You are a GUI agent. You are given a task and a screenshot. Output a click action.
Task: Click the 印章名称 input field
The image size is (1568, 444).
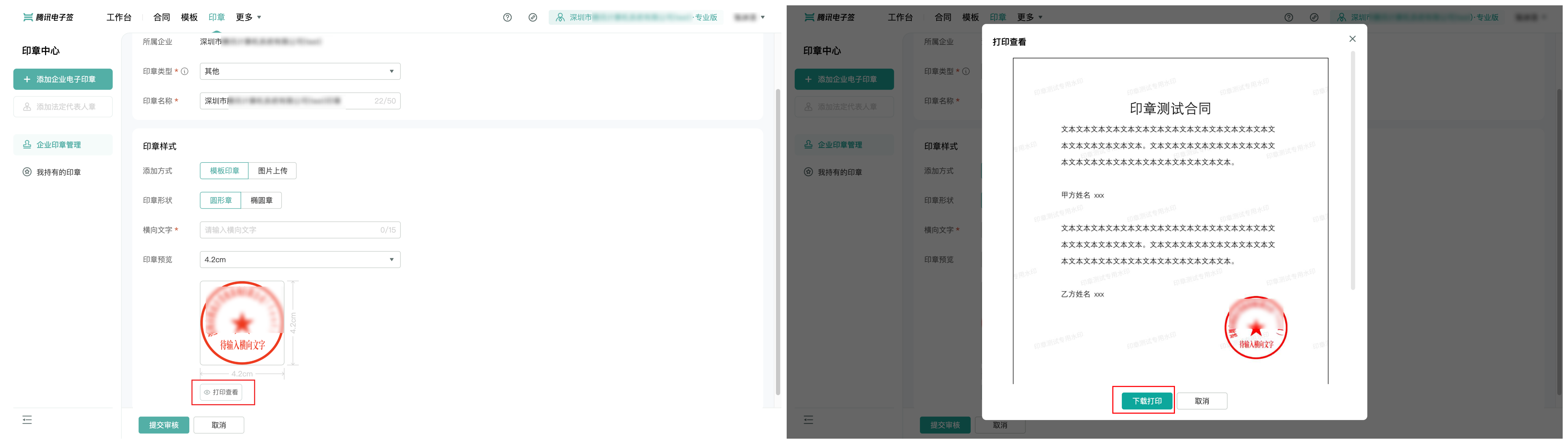[x=300, y=101]
